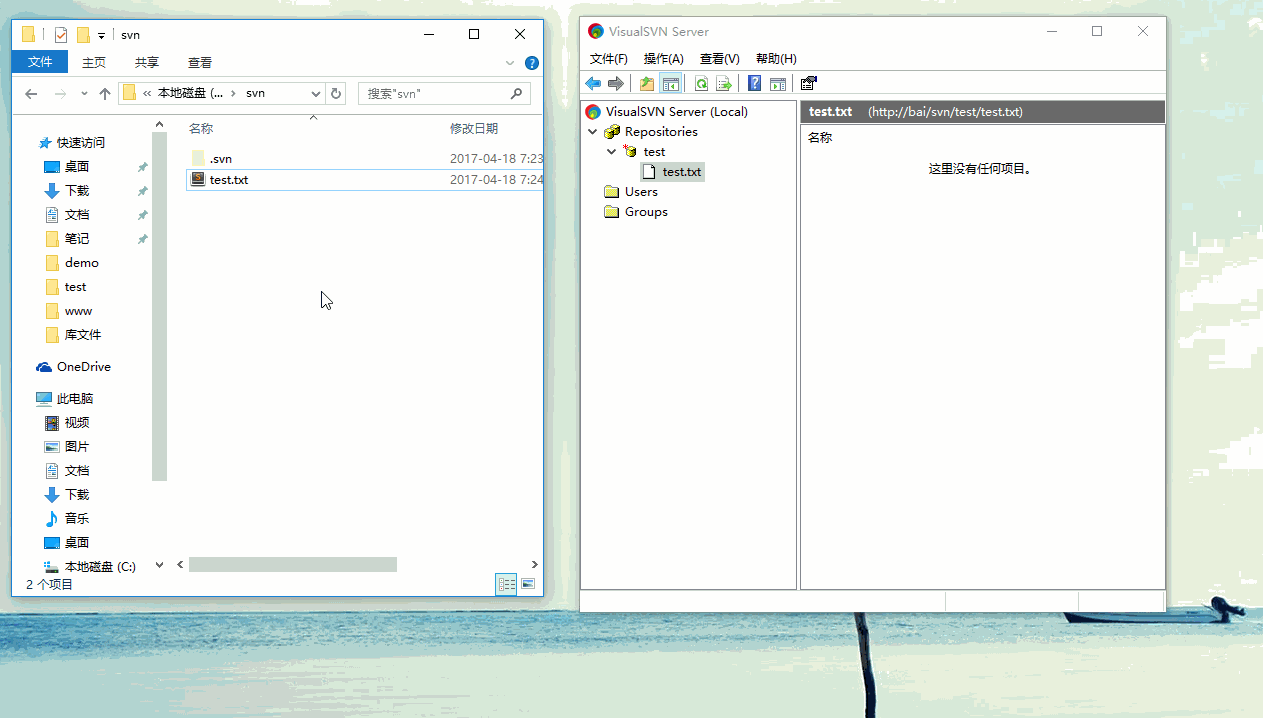Screen dimensions: 1263x718
Task: Collapse the Repositories tree node
Action: click(593, 132)
